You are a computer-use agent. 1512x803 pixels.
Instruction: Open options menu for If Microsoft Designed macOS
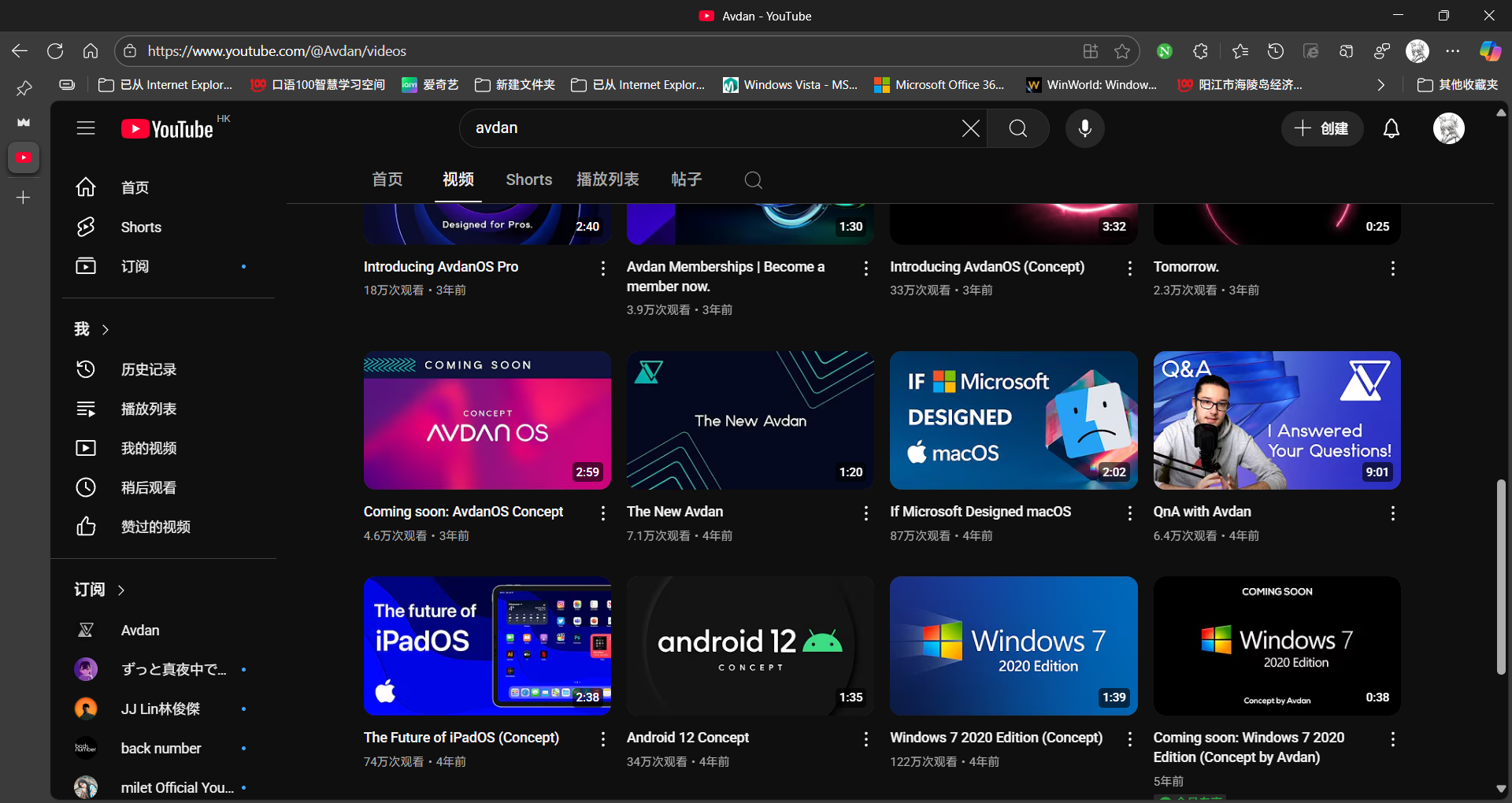click(x=1130, y=513)
